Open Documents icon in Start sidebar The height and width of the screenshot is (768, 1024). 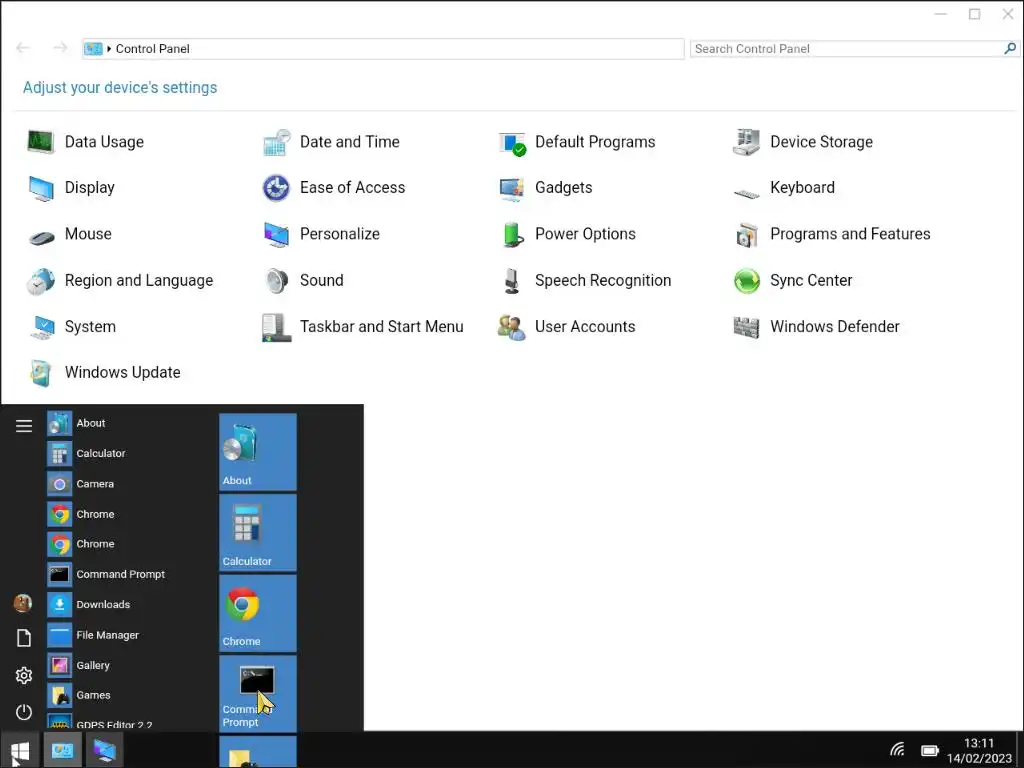[24, 638]
